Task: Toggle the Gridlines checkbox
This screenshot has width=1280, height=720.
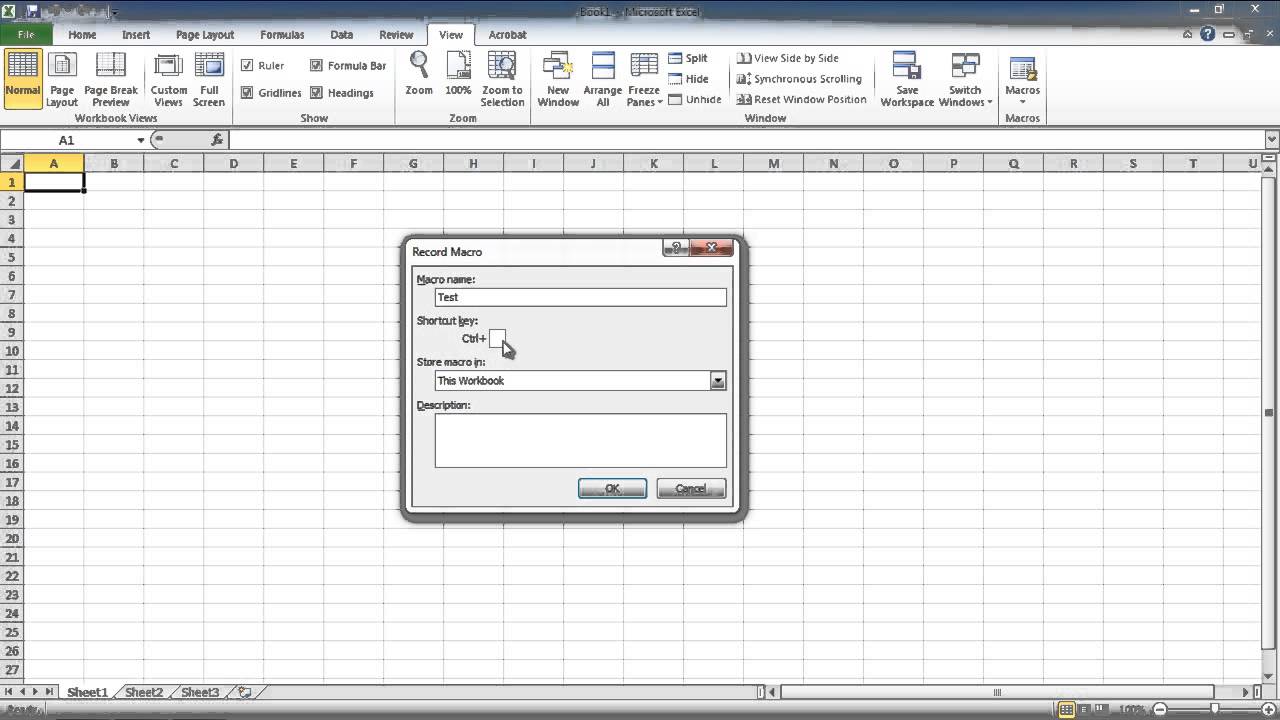Action: 247,93
